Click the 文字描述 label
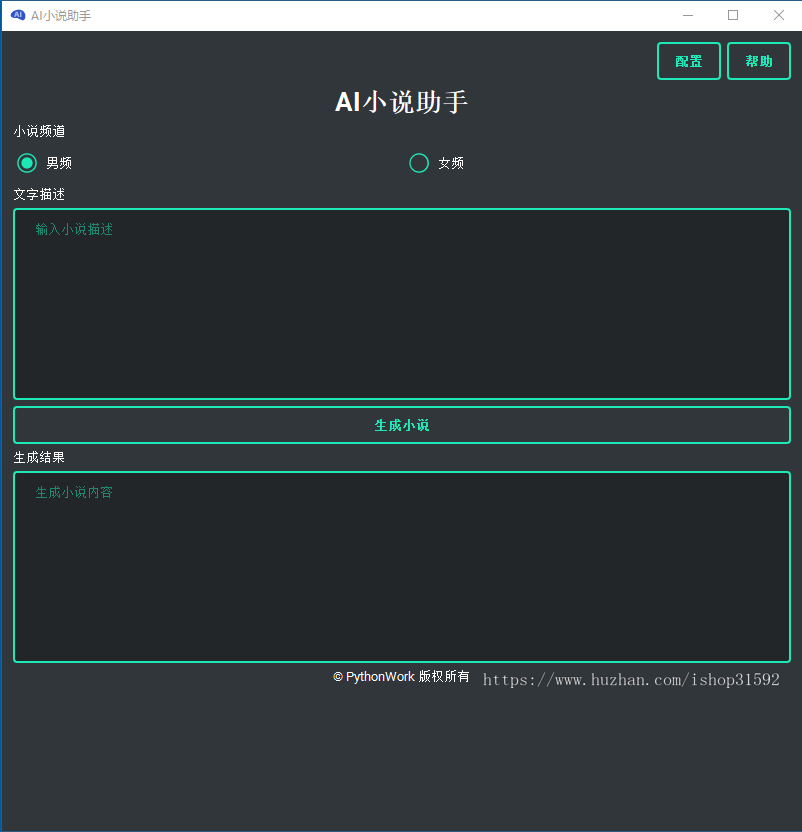 [x=39, y=194]
